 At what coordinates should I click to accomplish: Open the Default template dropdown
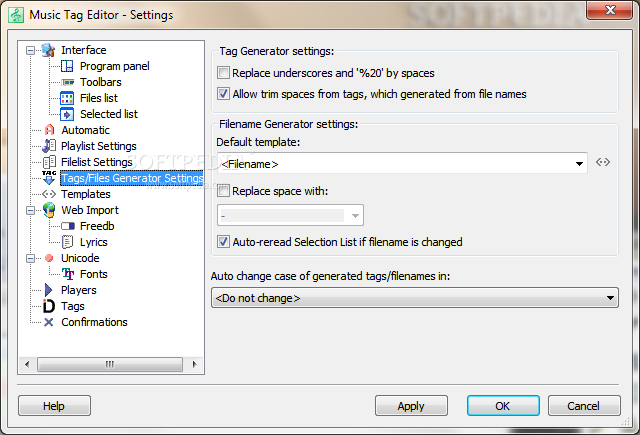click(579, 164)
